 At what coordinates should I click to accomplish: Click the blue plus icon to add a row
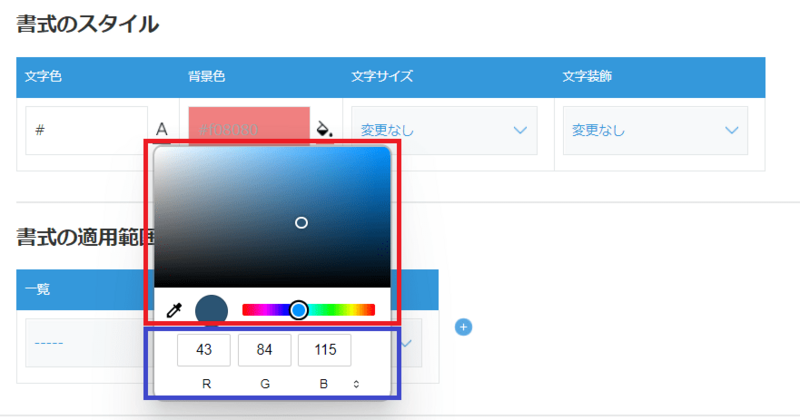pyautogui.click(x=463, y=327)
